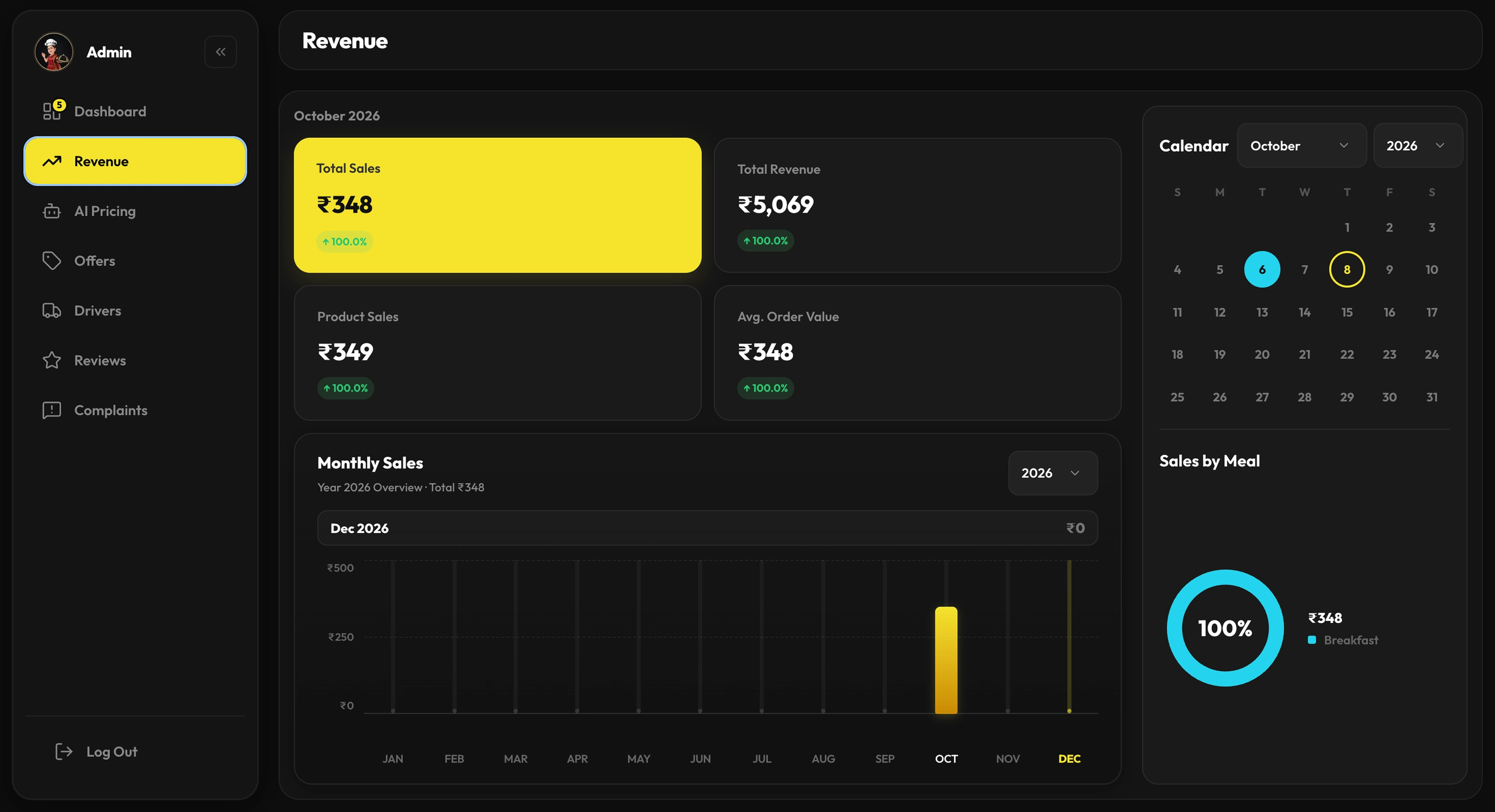The height and width of the screenshot is (812, 1495).
Task: Click the Offers tag icon
Action: 52,261
